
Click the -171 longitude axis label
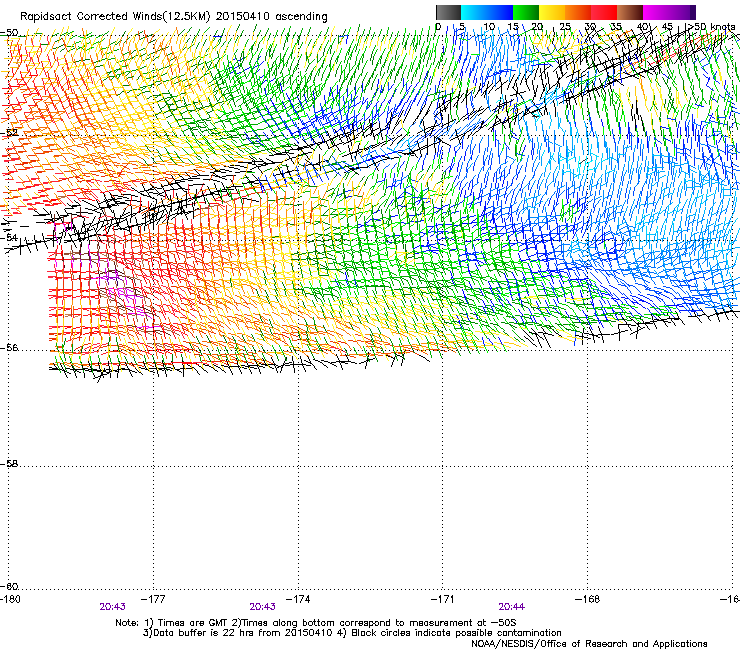(x=443, y=599)
